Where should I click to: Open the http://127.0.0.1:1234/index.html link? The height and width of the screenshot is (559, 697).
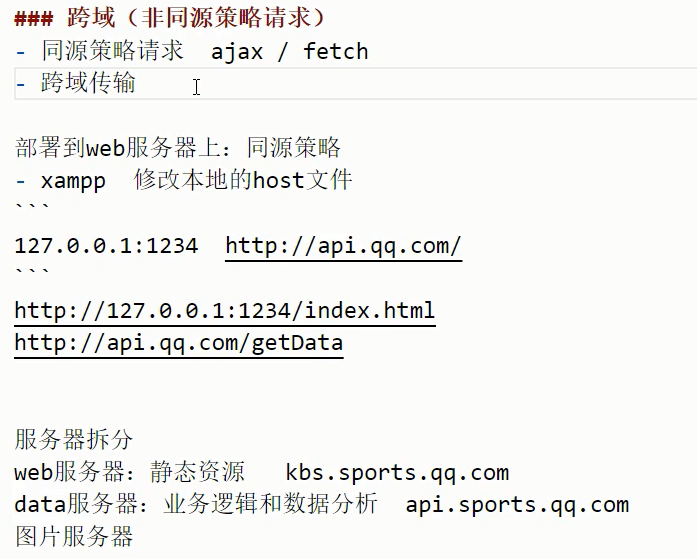pos(225,311)
